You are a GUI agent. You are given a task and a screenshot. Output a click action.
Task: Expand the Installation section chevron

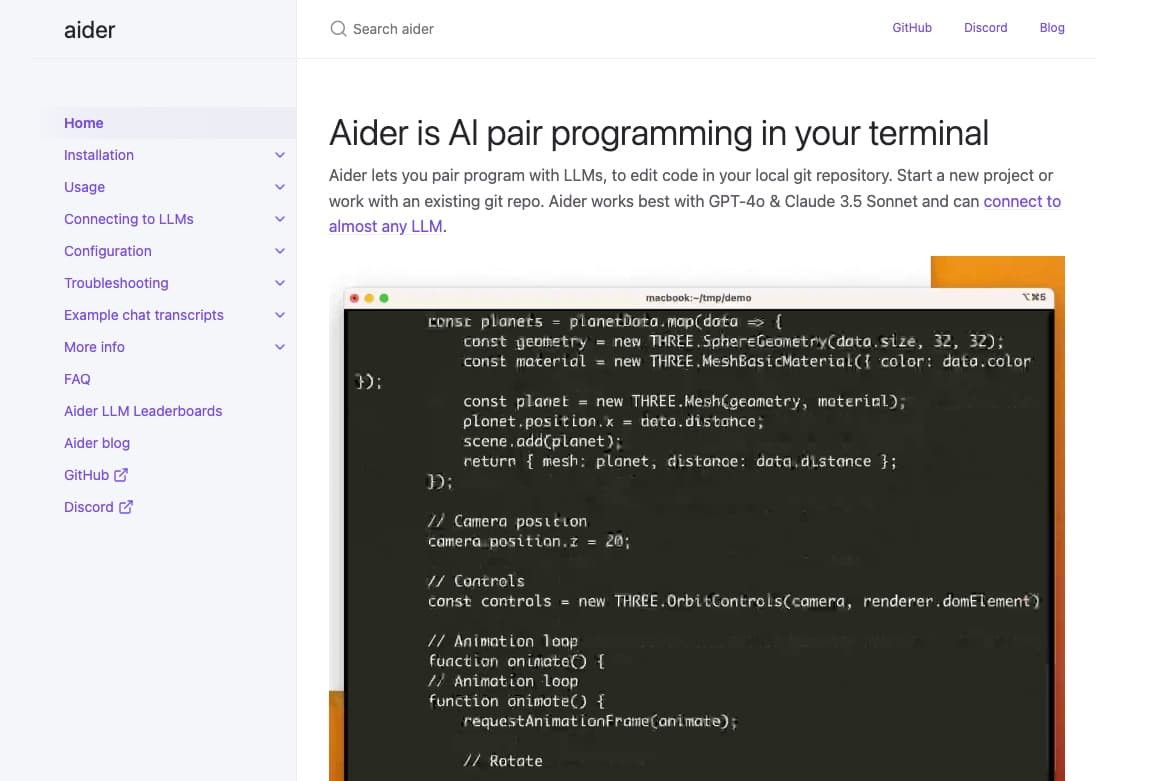click(x=280, y=155)
